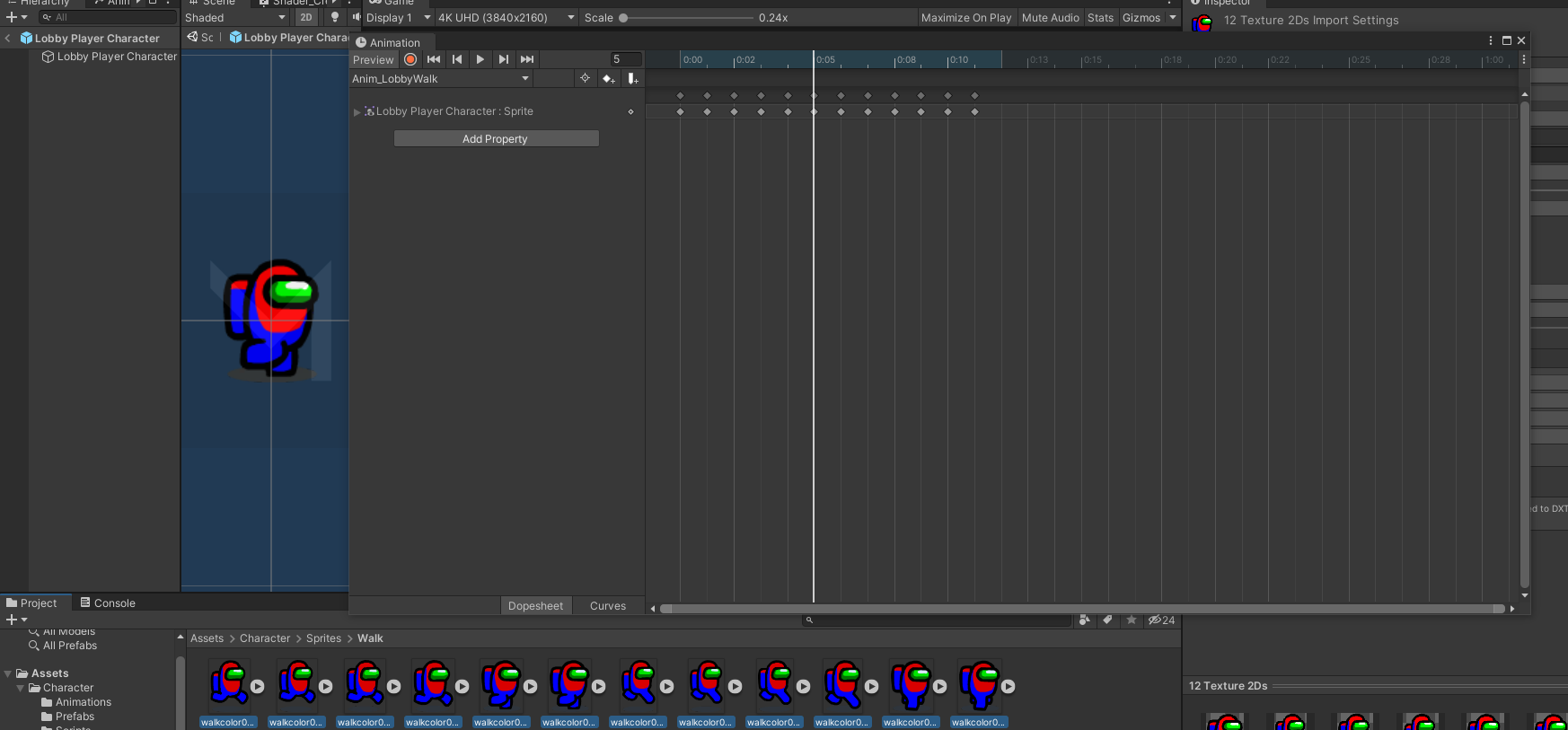Open Anim_LobbyWalk clip dropdown
This screenshot has height=730, width=1568.
coord(441,78)
